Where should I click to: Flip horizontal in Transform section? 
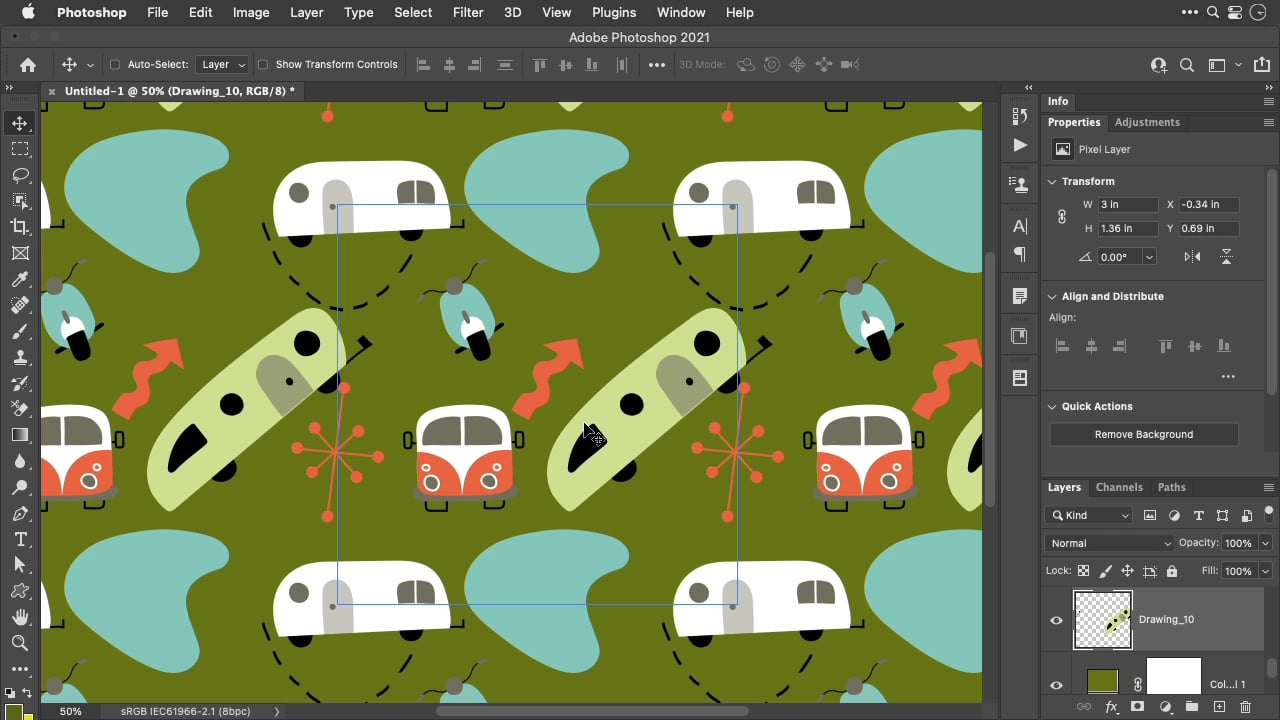click(x=1193, y=257)
